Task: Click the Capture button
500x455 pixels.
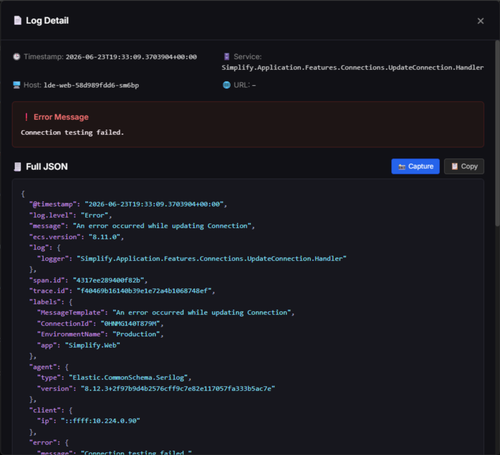Action: click(x=415, y=166)
